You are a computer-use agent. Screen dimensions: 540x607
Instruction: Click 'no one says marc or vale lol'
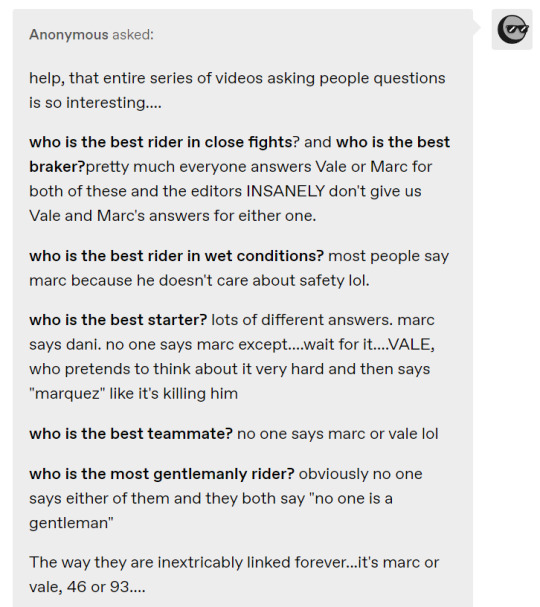coord(338,434)
